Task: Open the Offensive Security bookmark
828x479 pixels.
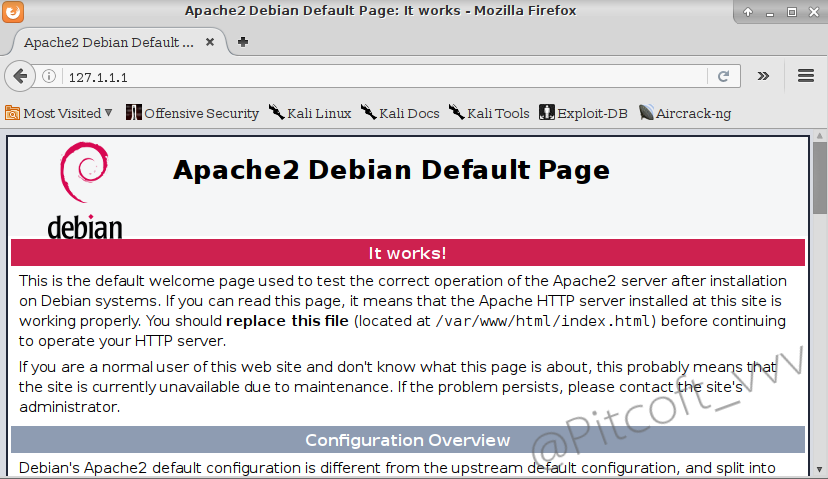Action: (x=192, y=113)
